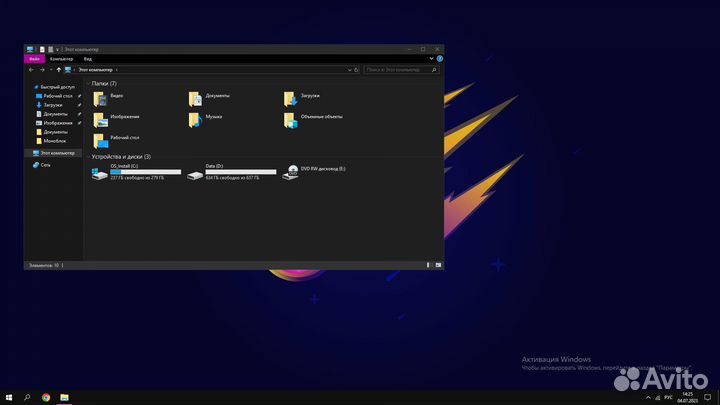Open Google Chrome from the taskbar
This screenshot has width=720, height=405.
pyautogui.click(x=46, y=397)
